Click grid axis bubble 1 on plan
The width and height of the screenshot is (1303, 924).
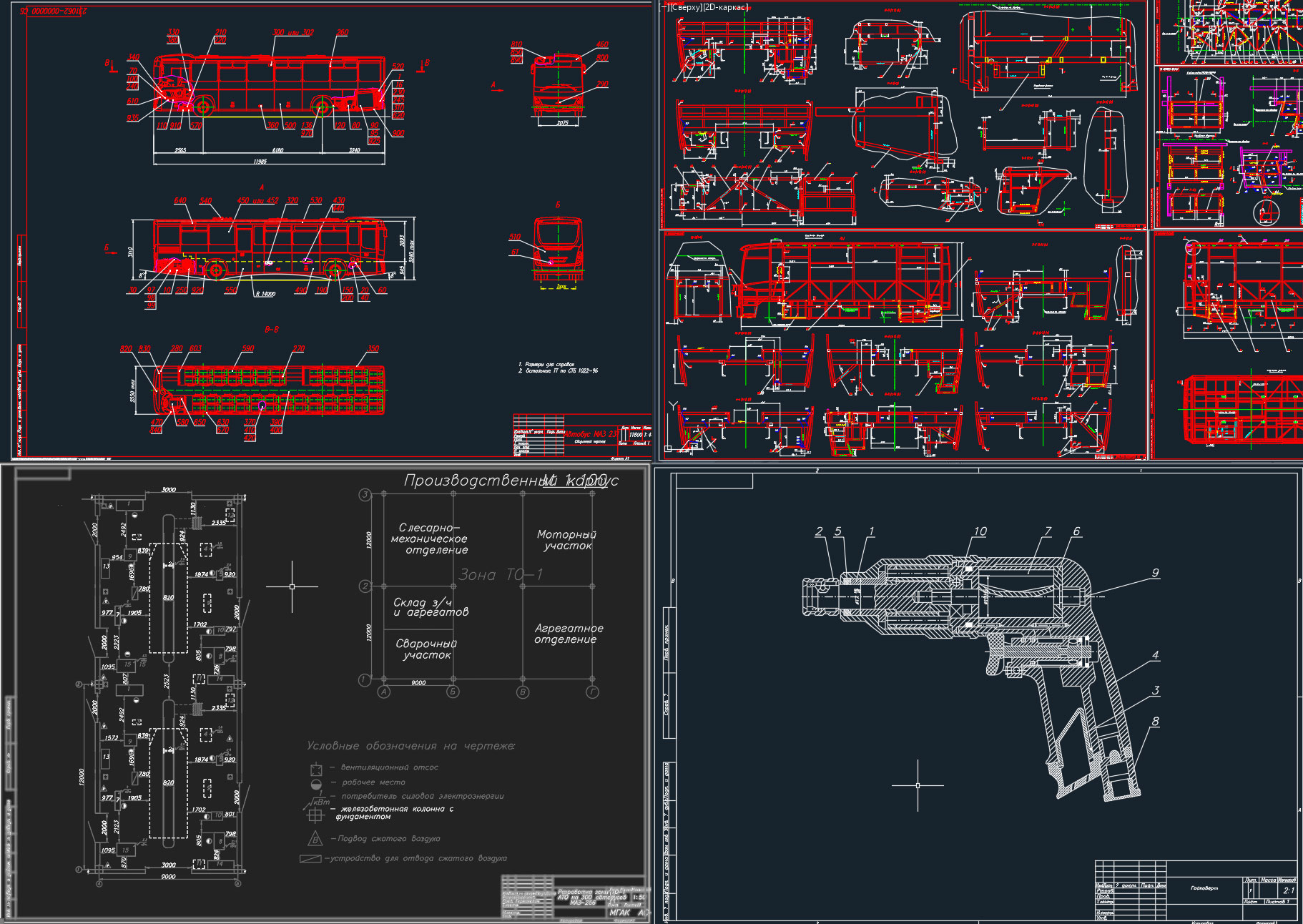[365, 679]
